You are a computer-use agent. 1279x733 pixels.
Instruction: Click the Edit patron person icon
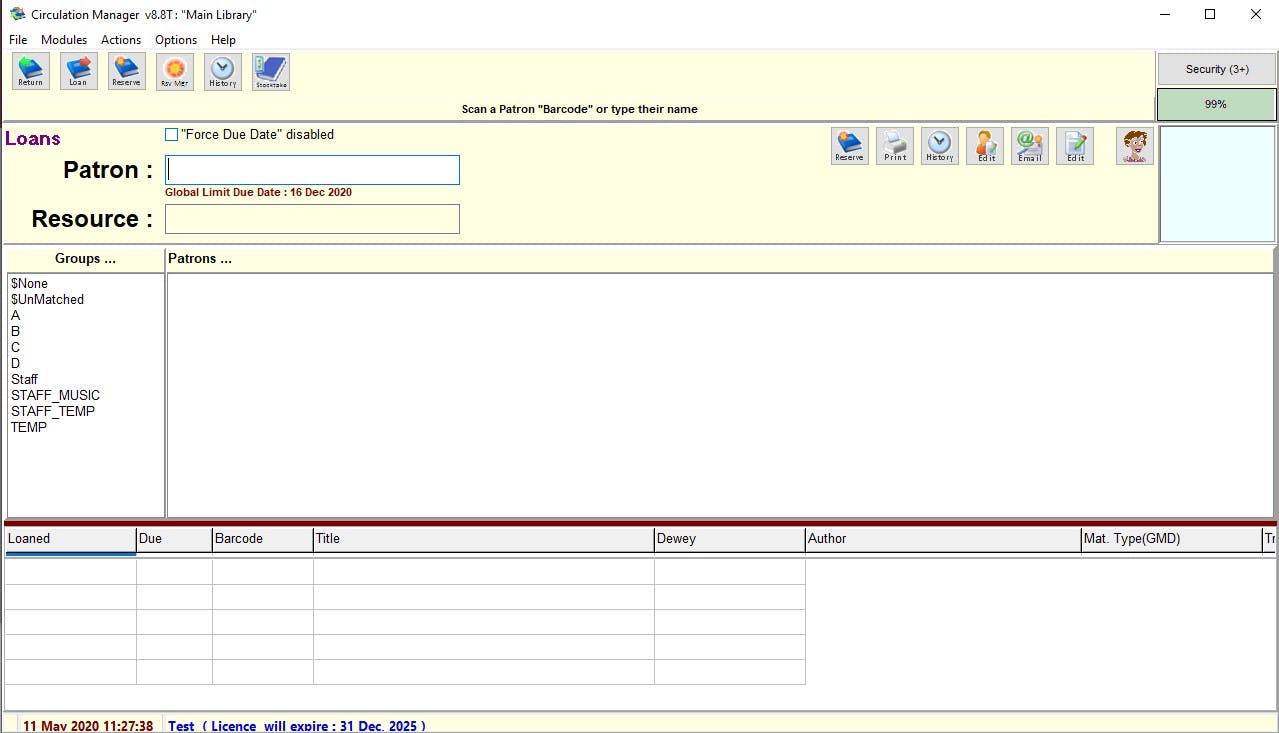tap(985, 146)
